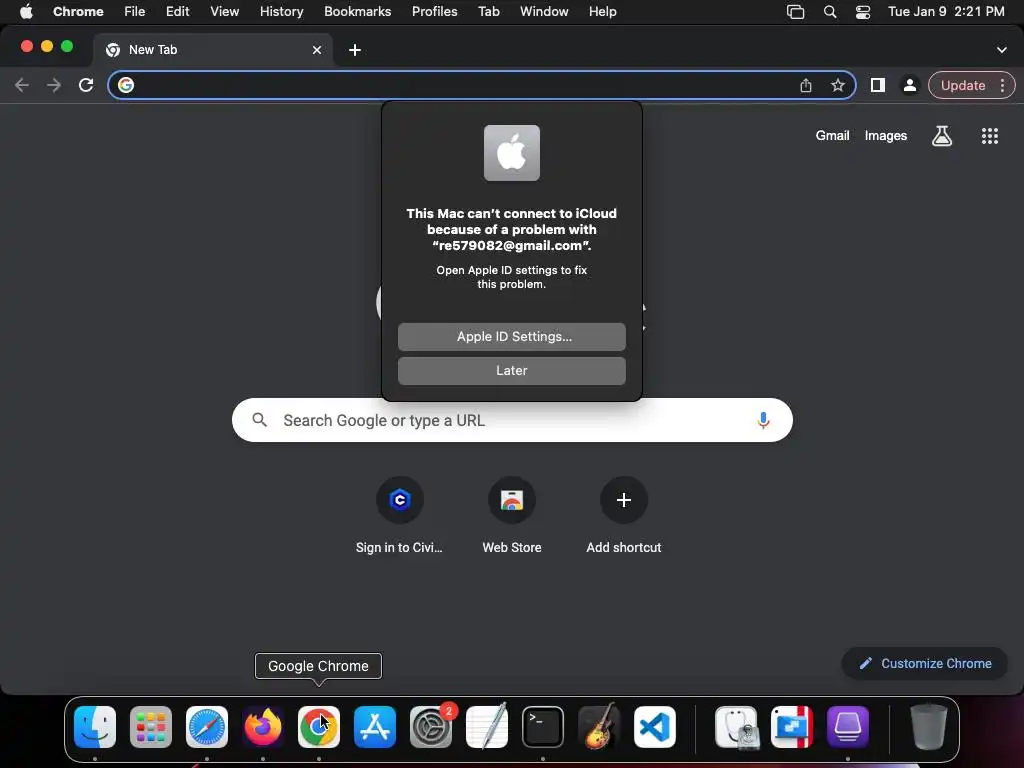Open the Bookmarks menu
The image size is (1024, 768).
click(357, 12)
